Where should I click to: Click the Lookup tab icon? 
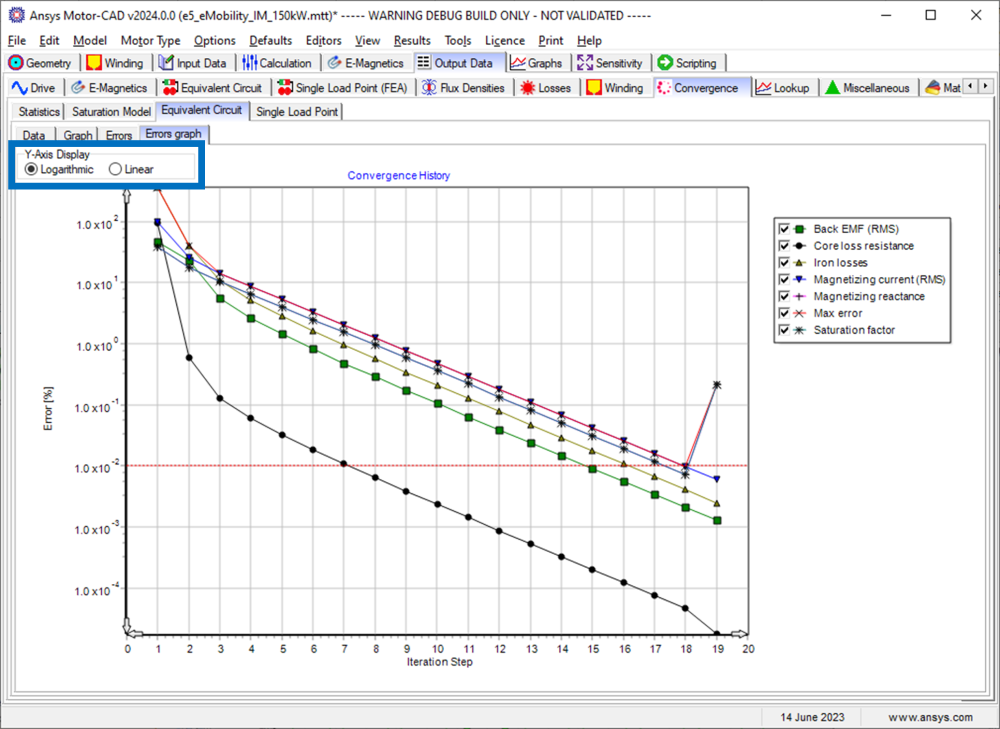[763, 87]
